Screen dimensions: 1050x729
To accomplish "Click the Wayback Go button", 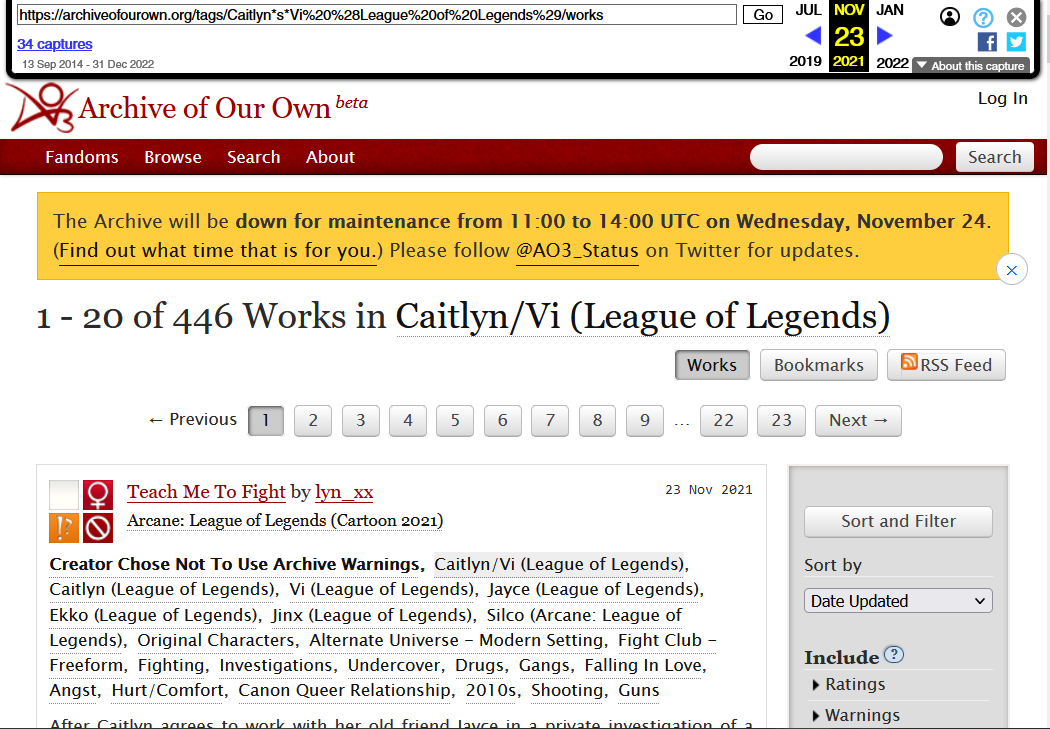I will click(763, 15).
